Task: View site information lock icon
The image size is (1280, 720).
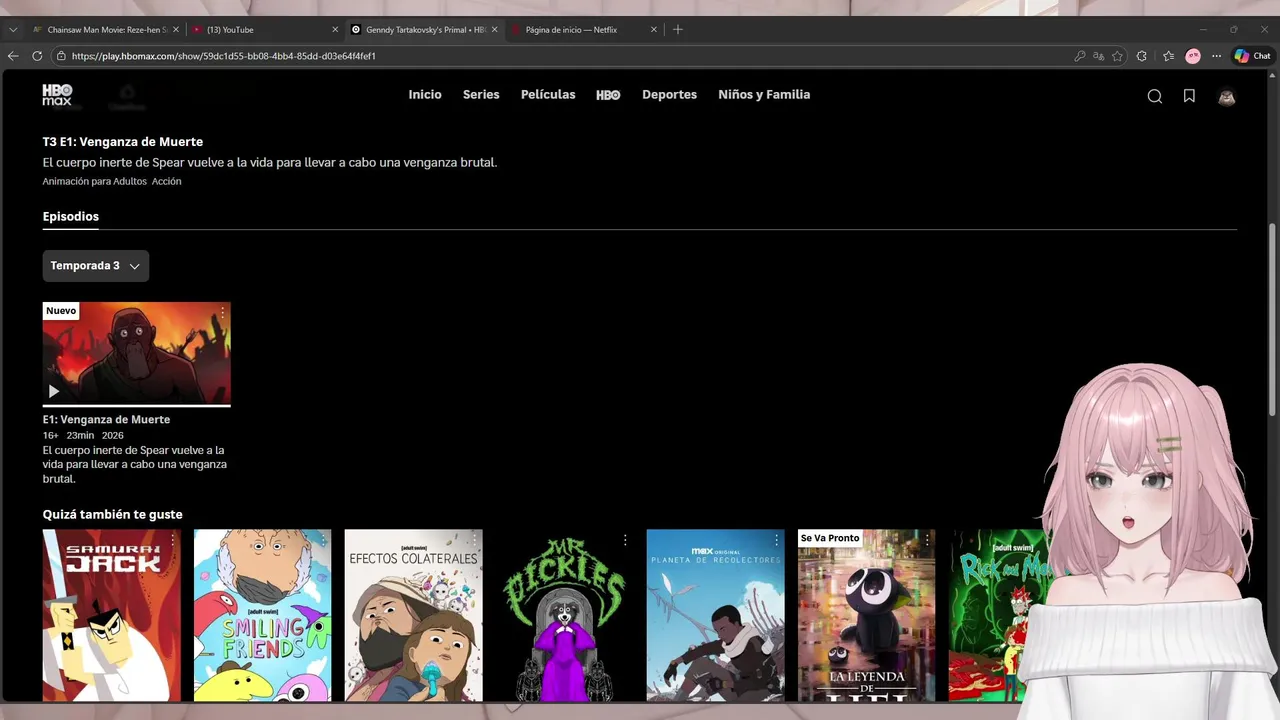Action: pyautogui.click(x=61, y=56)
